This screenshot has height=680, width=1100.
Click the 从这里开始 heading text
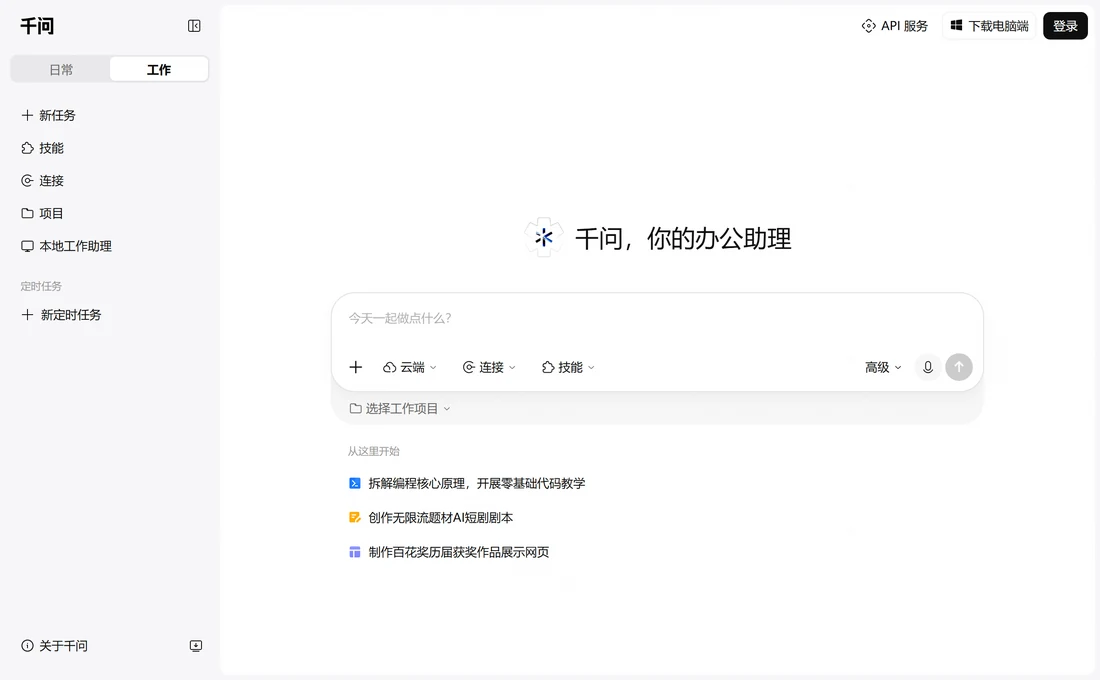pos(374,451)
